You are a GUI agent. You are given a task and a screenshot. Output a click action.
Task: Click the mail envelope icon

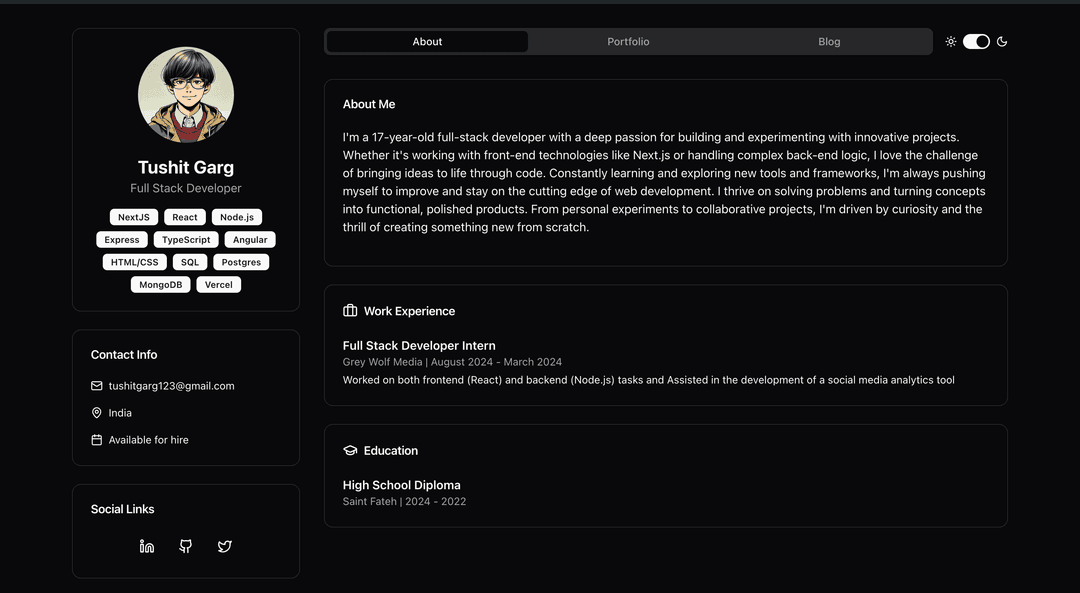pyautogui.click(x=97, y=386)
